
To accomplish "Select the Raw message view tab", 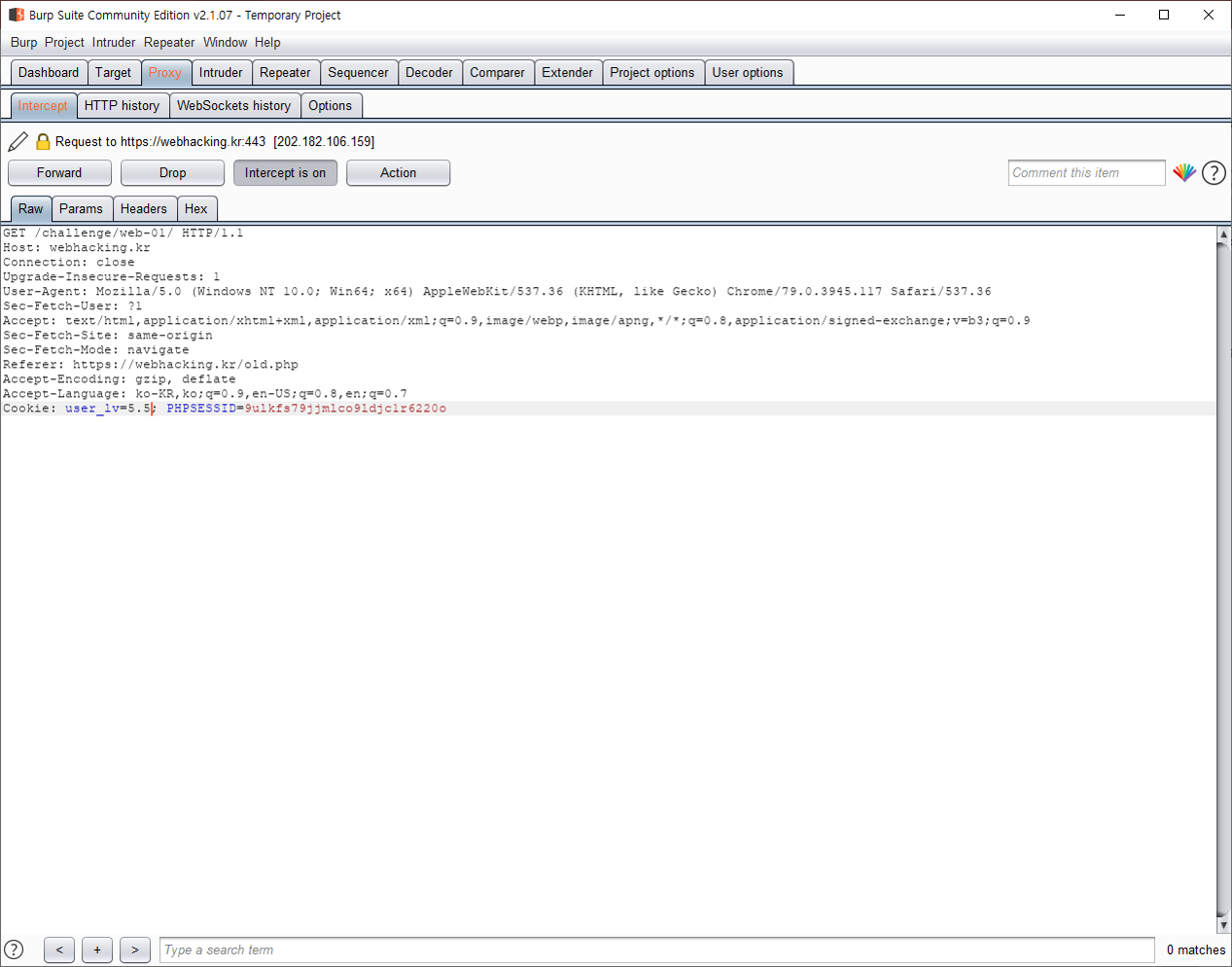I will (31, 209).
